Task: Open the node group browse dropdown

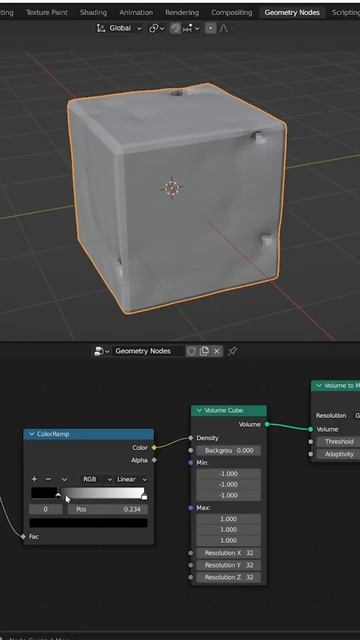Action: pos(102,351)
